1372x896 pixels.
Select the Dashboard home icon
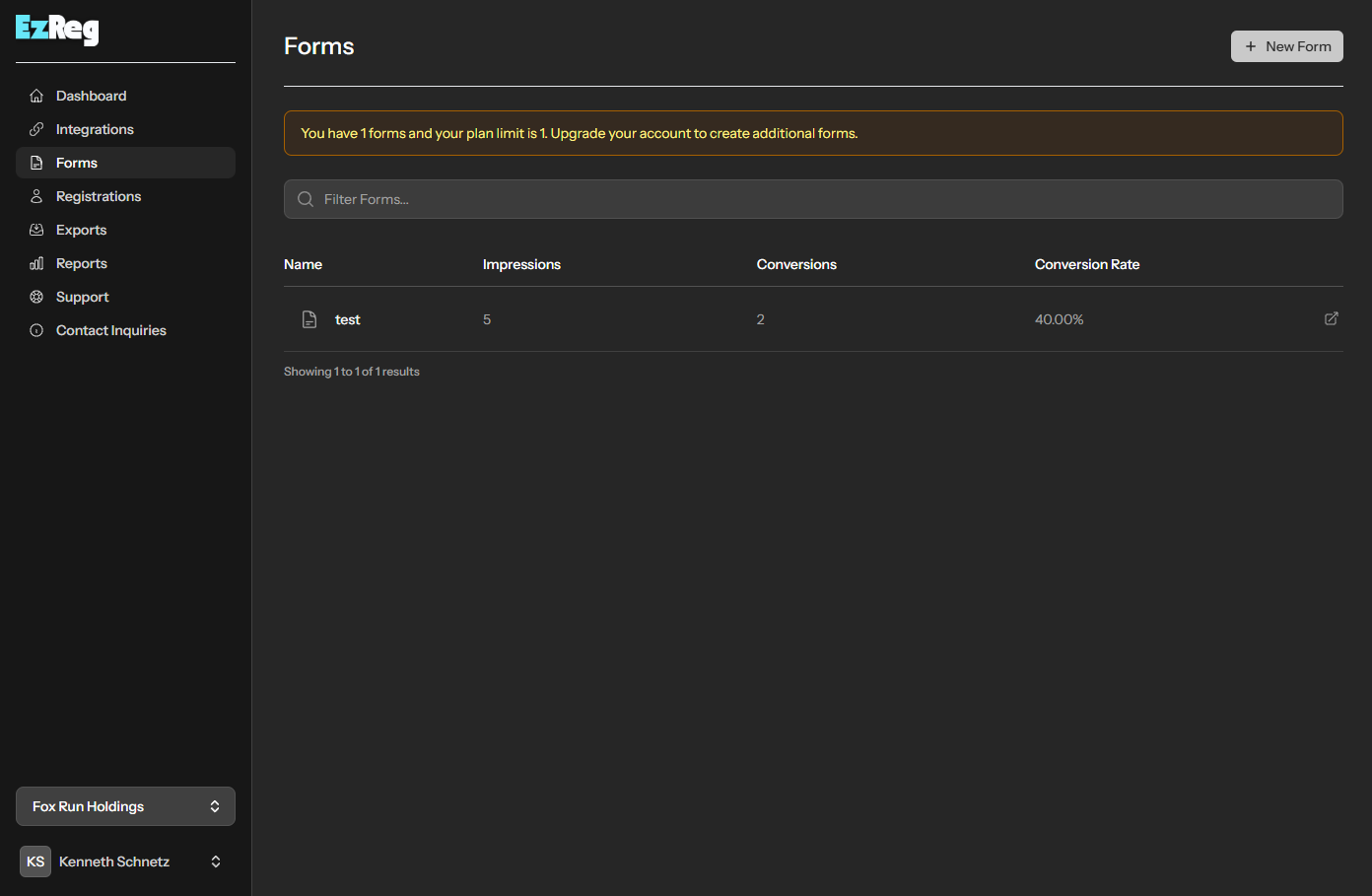tap(36, 95)
